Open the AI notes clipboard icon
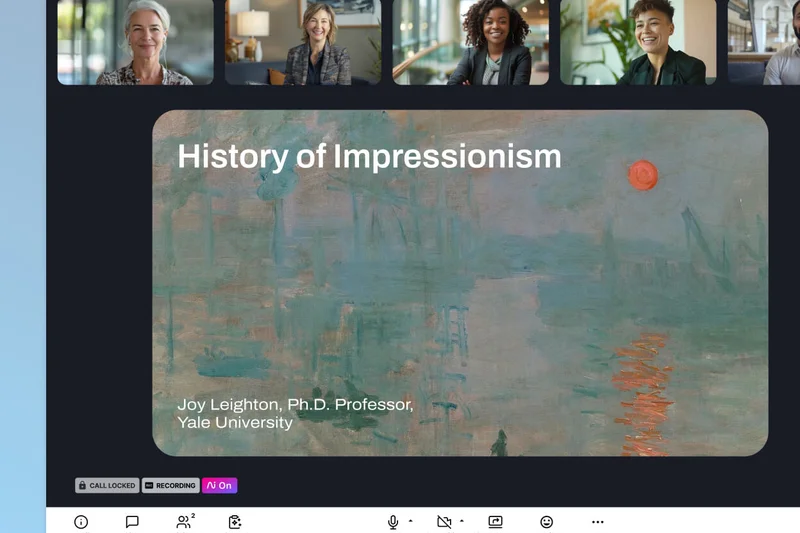This screenshot has width=800, height=533. pyautogui.click(x=235, y=522)
